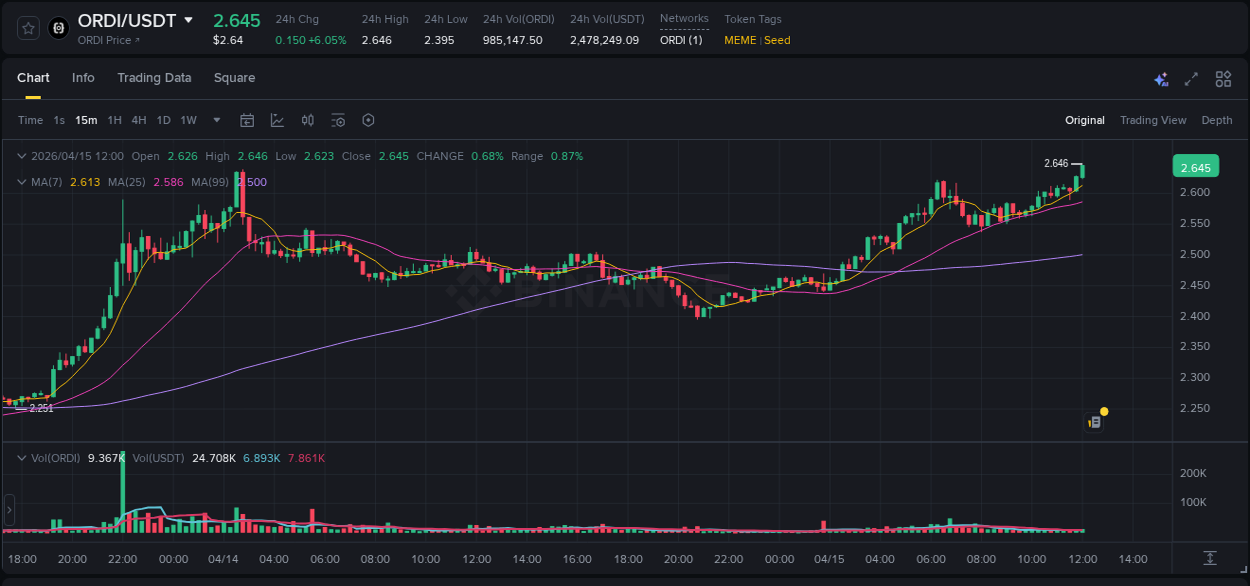Open the chart layout grid options
Viewport: 1250px width, 586px height.
coord(1223,78)
